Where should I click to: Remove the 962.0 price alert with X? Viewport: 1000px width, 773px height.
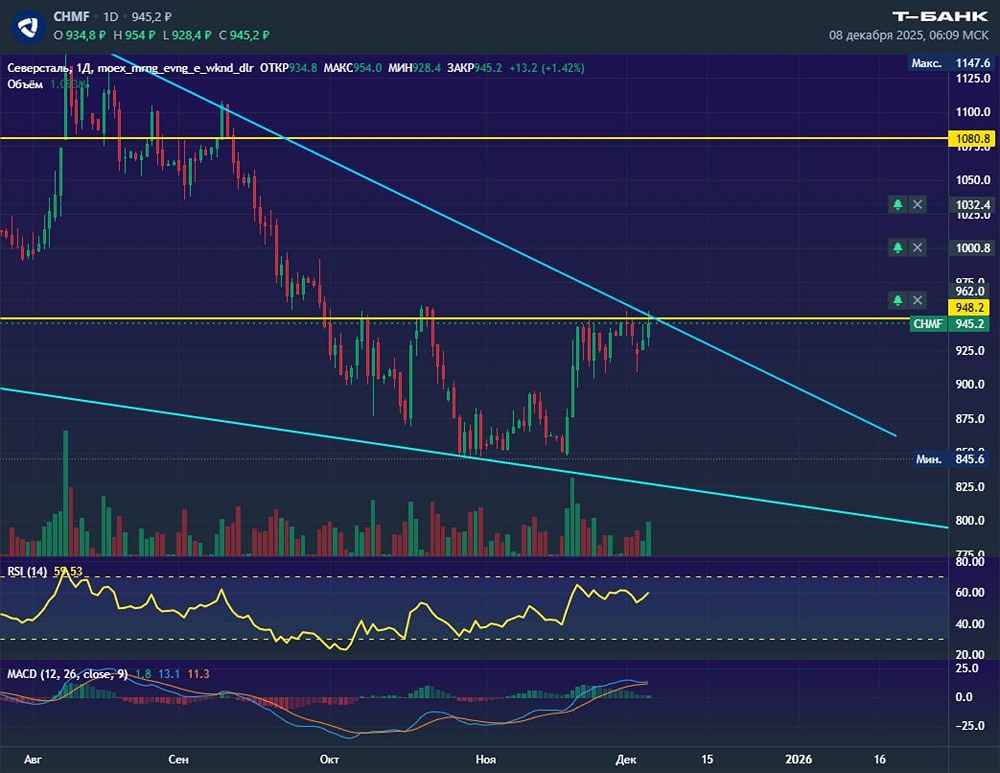pos(917,300)
